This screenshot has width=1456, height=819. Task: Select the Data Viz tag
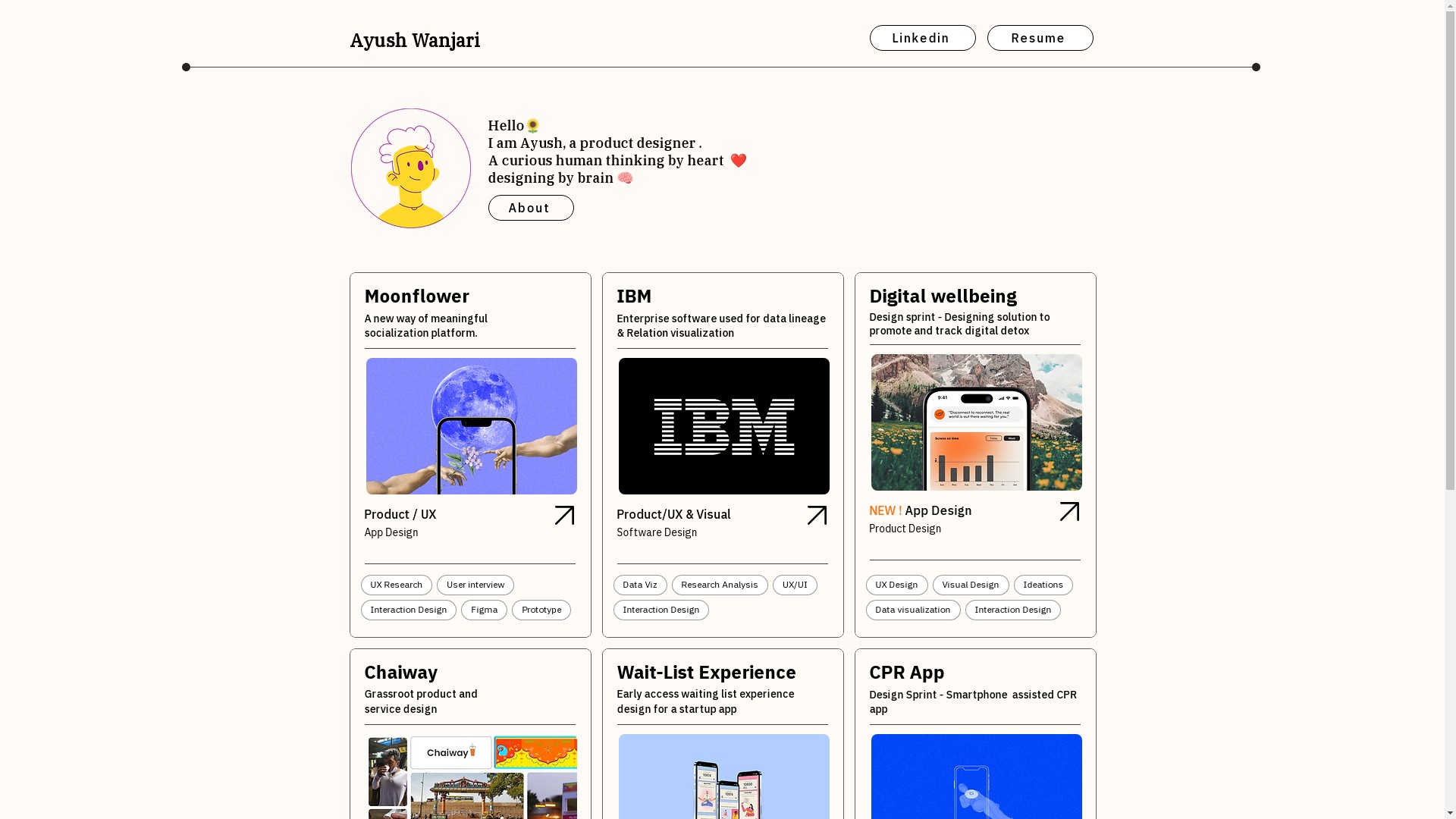[640, 585]
